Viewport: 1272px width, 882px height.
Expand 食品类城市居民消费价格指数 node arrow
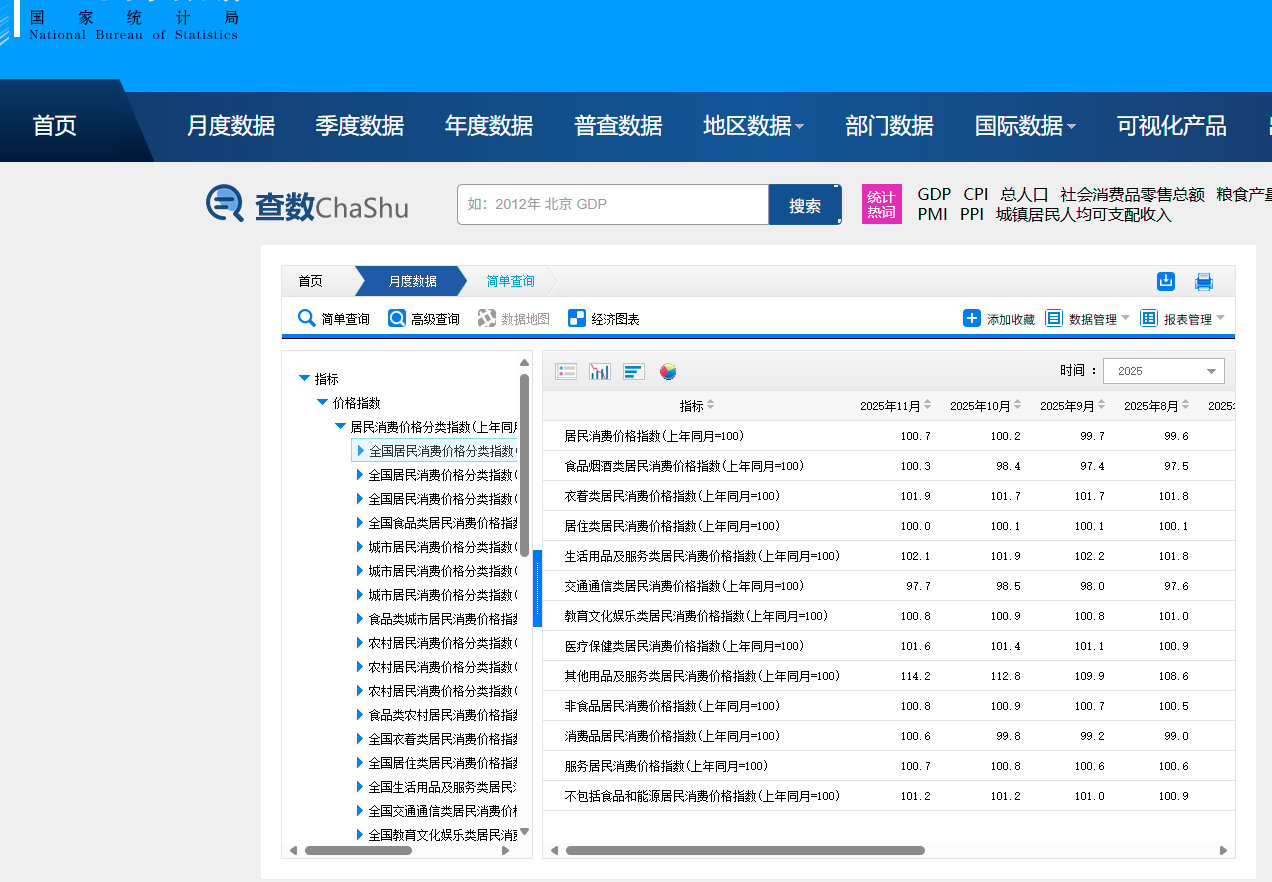360,619
